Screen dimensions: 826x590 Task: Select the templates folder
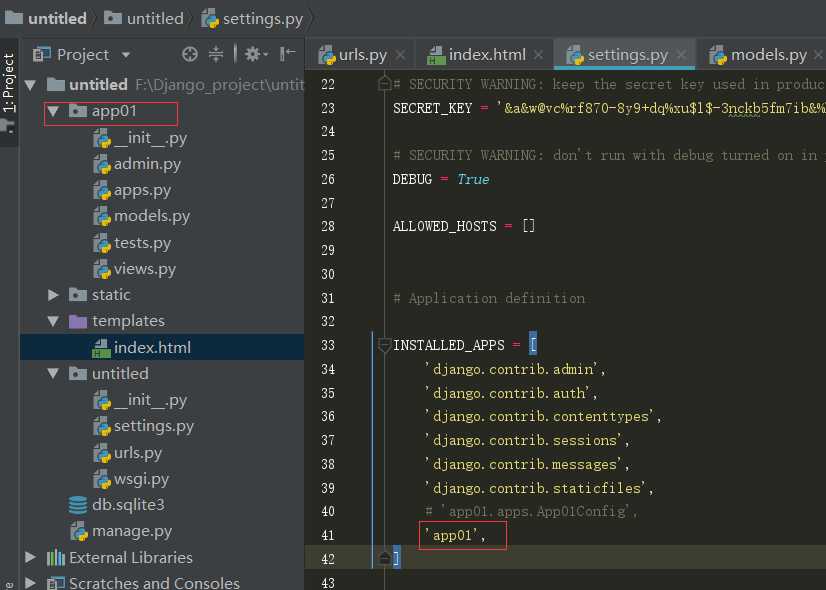(x=117, y=321)
